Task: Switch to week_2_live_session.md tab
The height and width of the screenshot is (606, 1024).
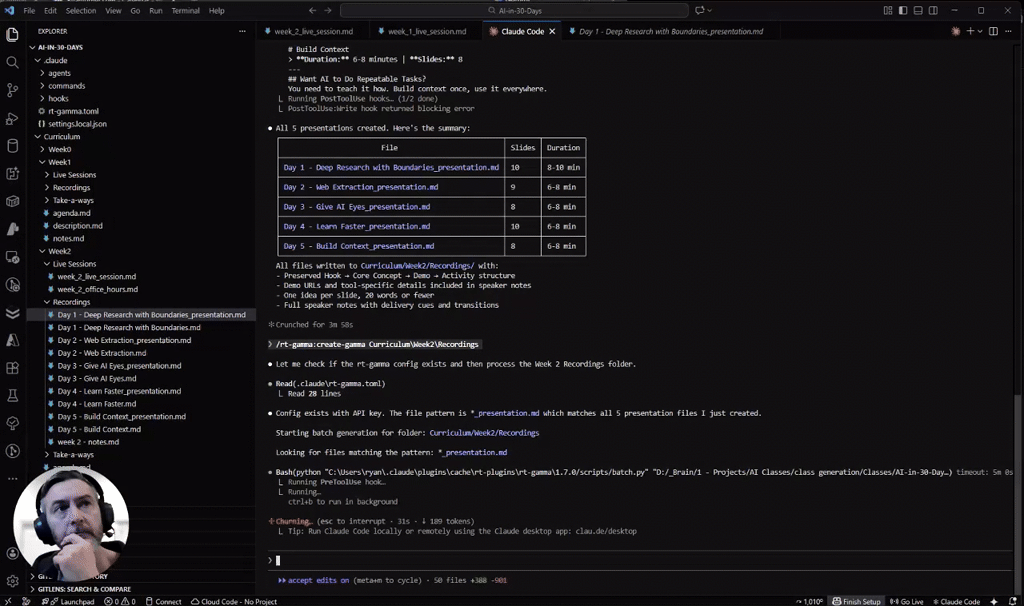Action: coord(313,31)
